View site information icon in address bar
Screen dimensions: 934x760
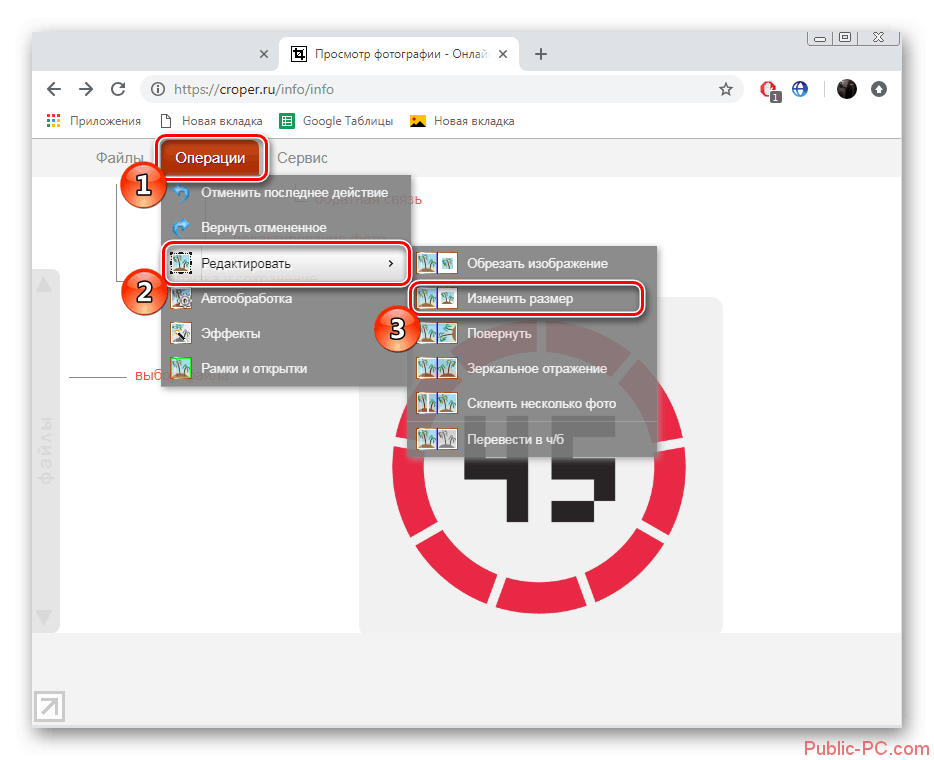[158, 89]
